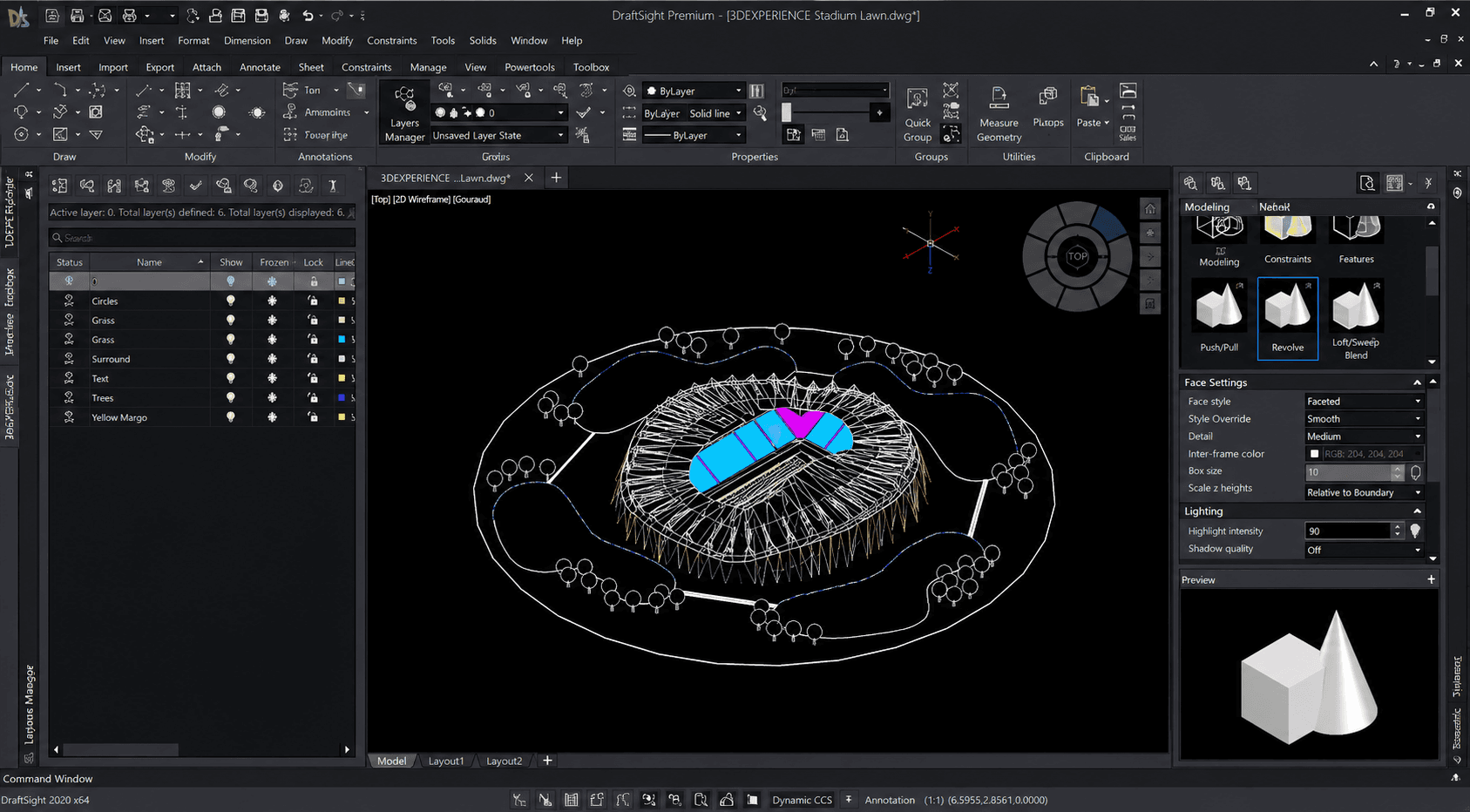Open the Solids menu
The image size is (1470, 812).
482,40
